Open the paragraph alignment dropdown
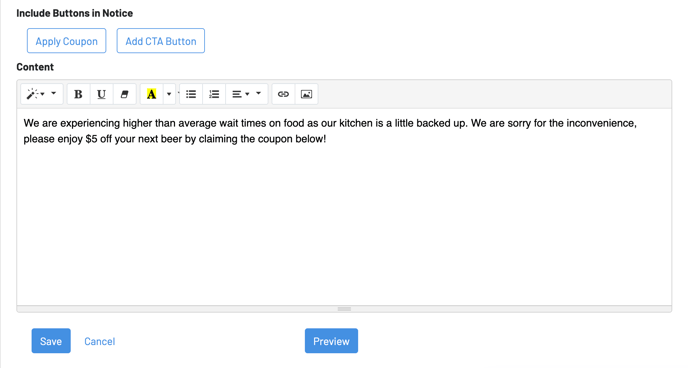This screenshot has height=368, width=688. [x=247, y=94]
